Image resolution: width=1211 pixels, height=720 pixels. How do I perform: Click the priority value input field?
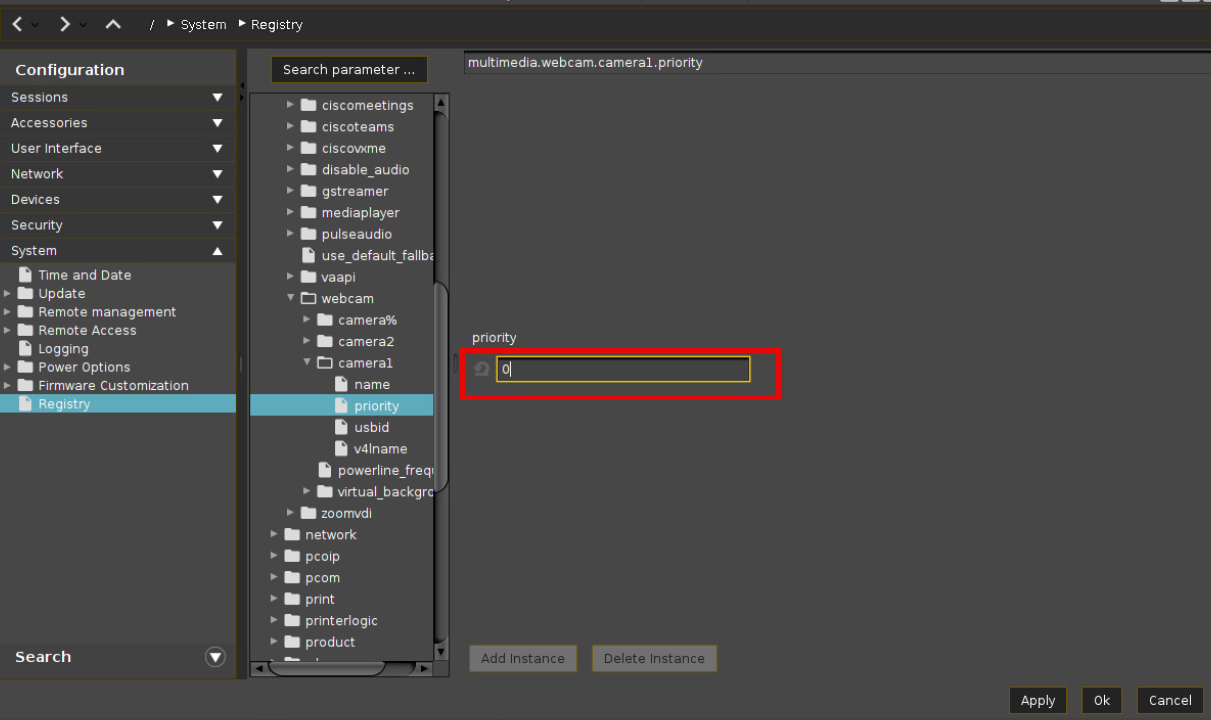pyautogui.click(x=622, y=369)
